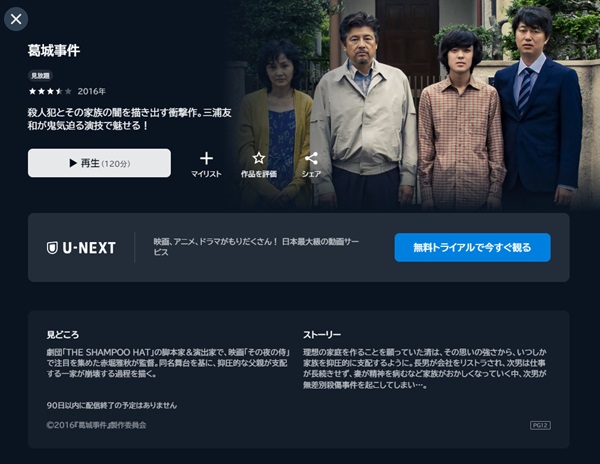
Task: Open the family hero image
Action: point(411,105)
